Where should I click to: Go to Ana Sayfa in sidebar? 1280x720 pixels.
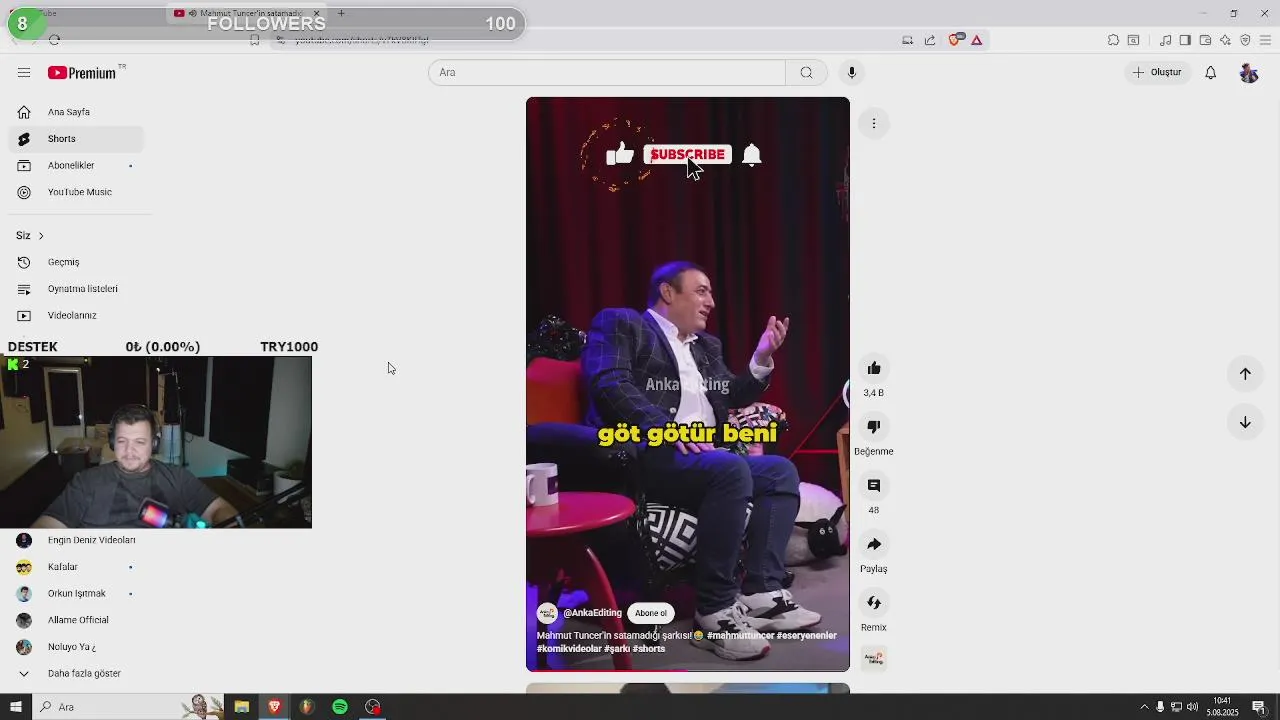[76, 112]
